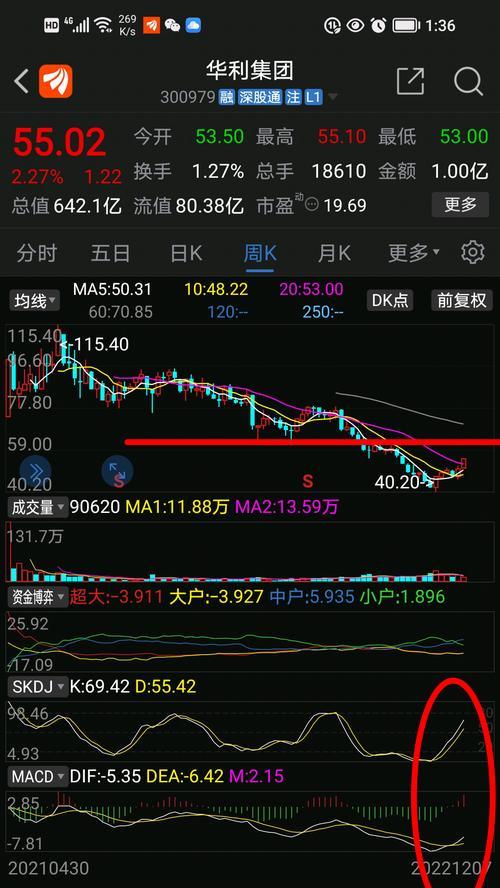500x888 pixels.
Task: Tap the MA5:50.31 value
Action: (113, 289)
